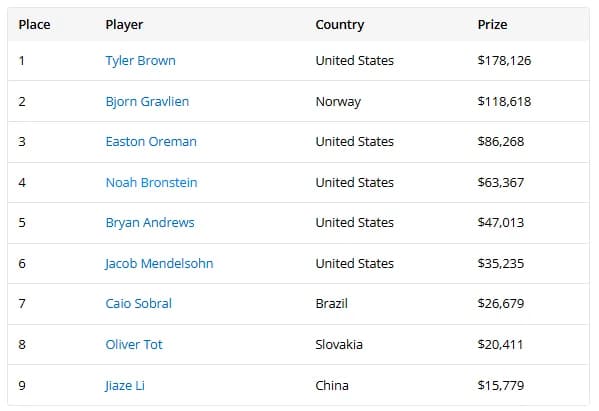Image resolution: width=599 pixels, height=411 pixels.
Task: Click the Player column header
Action: [x=124, y=25]
